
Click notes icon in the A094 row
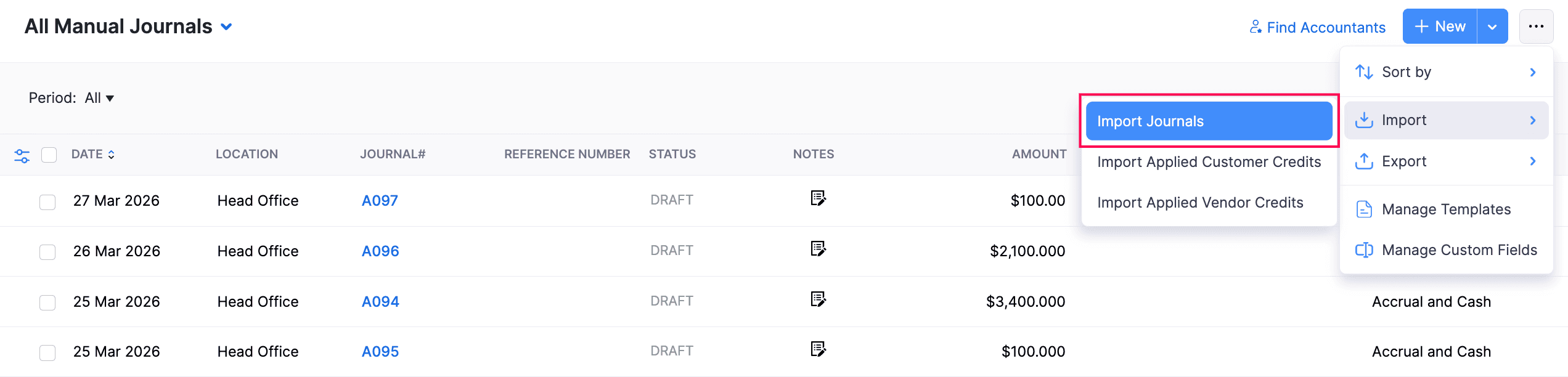[x=818, y=299]
